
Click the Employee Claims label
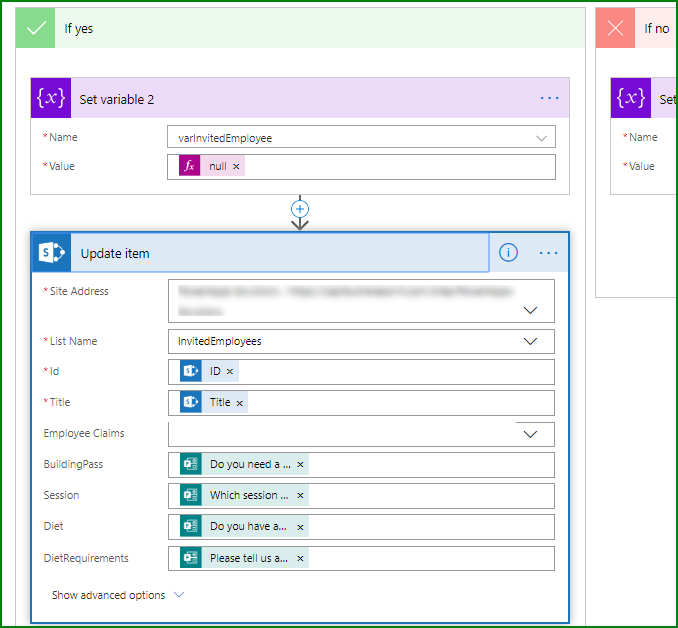click(84, 433)
